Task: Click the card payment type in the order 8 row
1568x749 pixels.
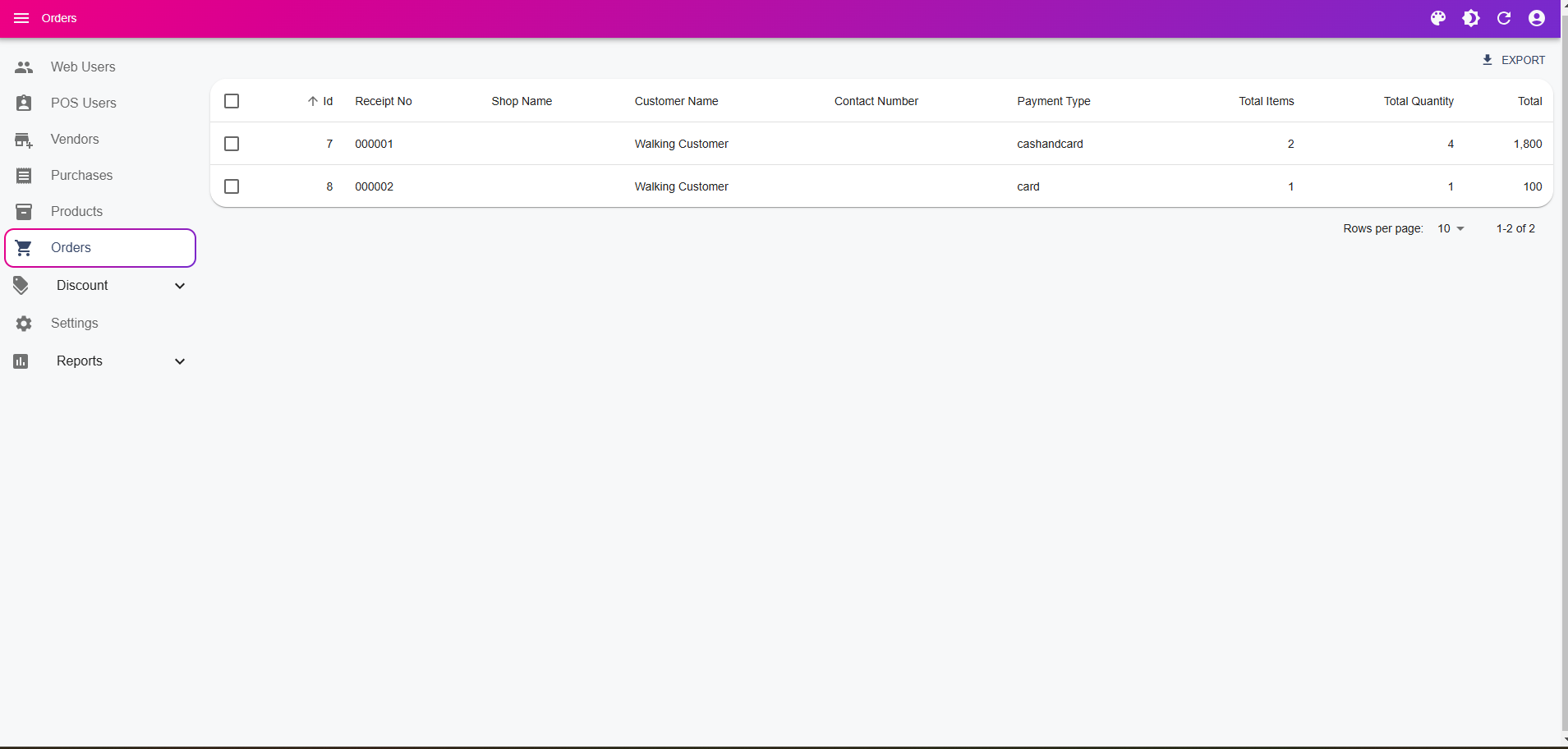Action: (1028, 186)
